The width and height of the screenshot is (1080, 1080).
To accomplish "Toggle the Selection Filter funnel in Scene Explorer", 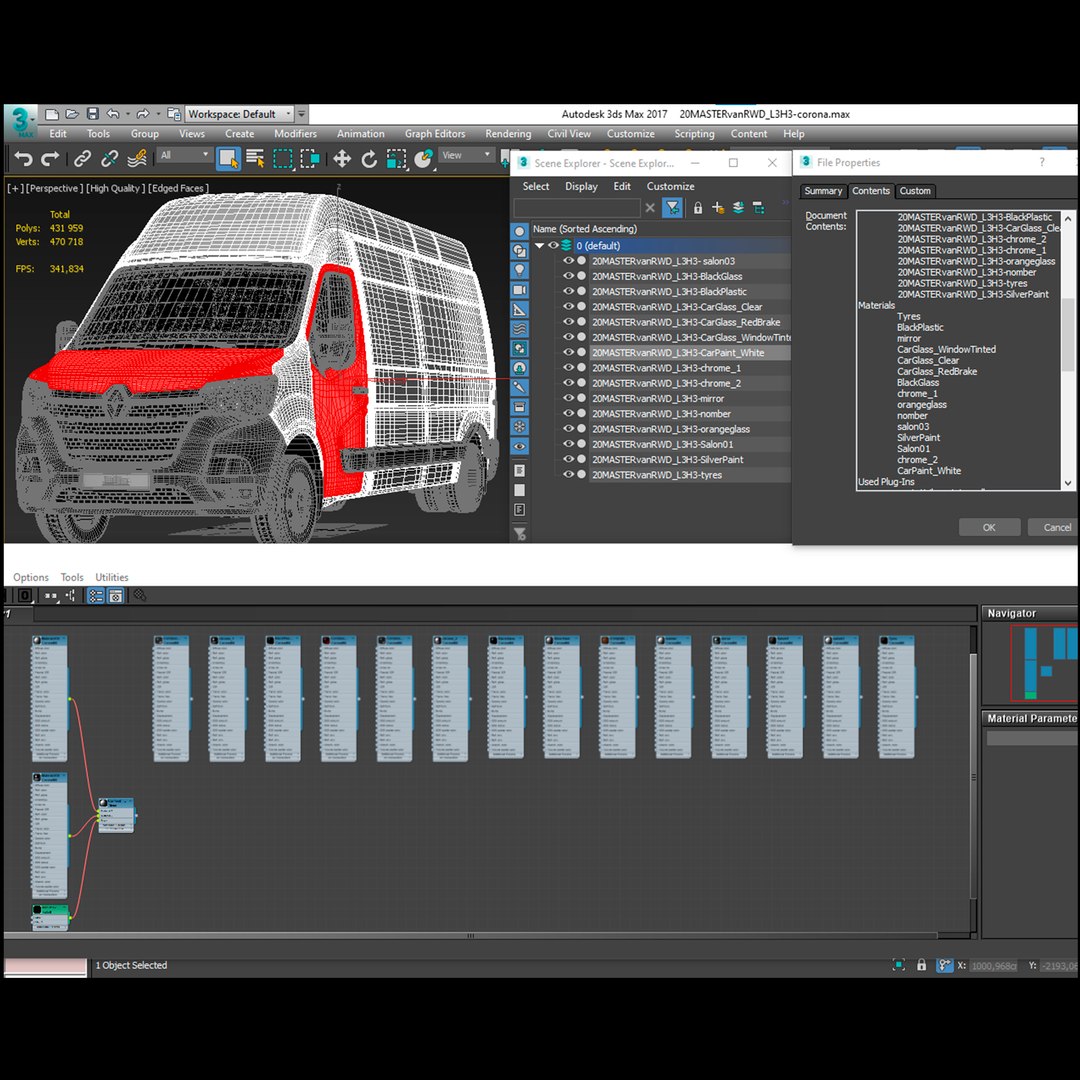I will pos(672,207).
